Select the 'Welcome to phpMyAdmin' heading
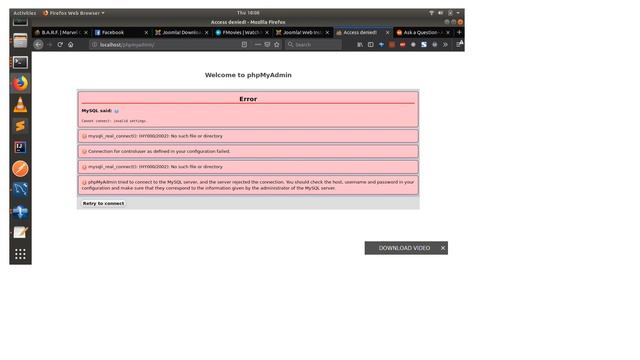The width and height of the screenshot is (640, 360). coord(248,75)
